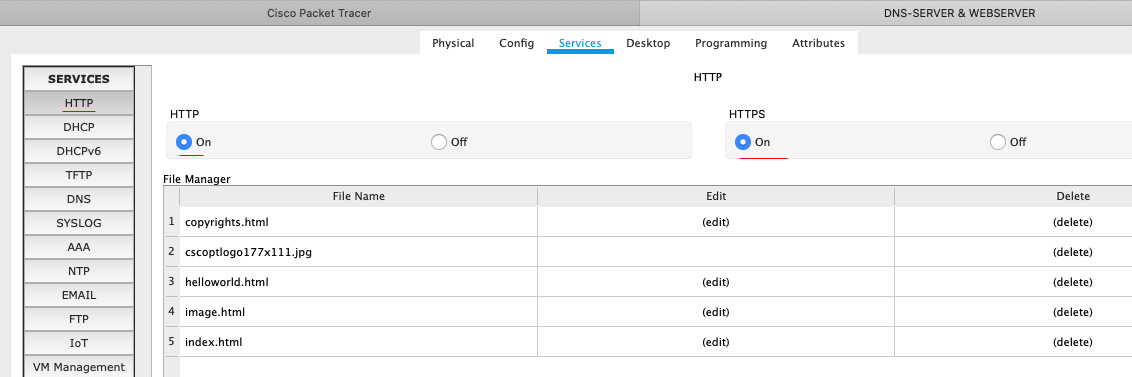The width and height of the screenshot is (1132, 377).
Task: Open the NTP service settings
Action: tap(79, 271)
